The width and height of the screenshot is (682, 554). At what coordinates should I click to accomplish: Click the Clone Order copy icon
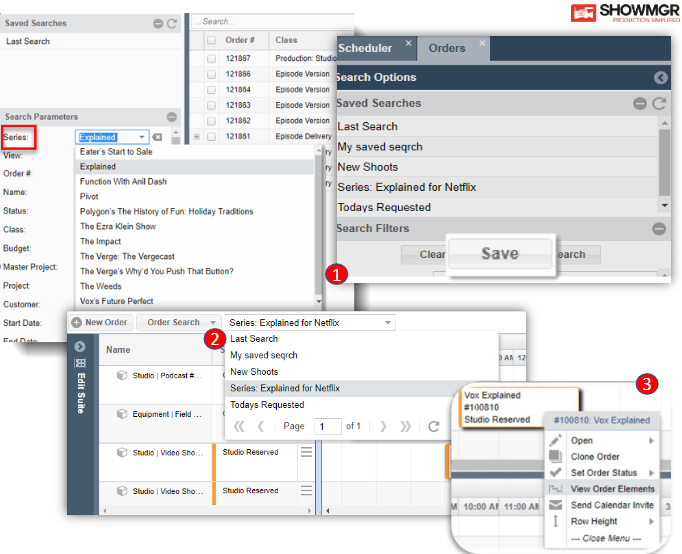pyautogui.click(x=555, y=456)
